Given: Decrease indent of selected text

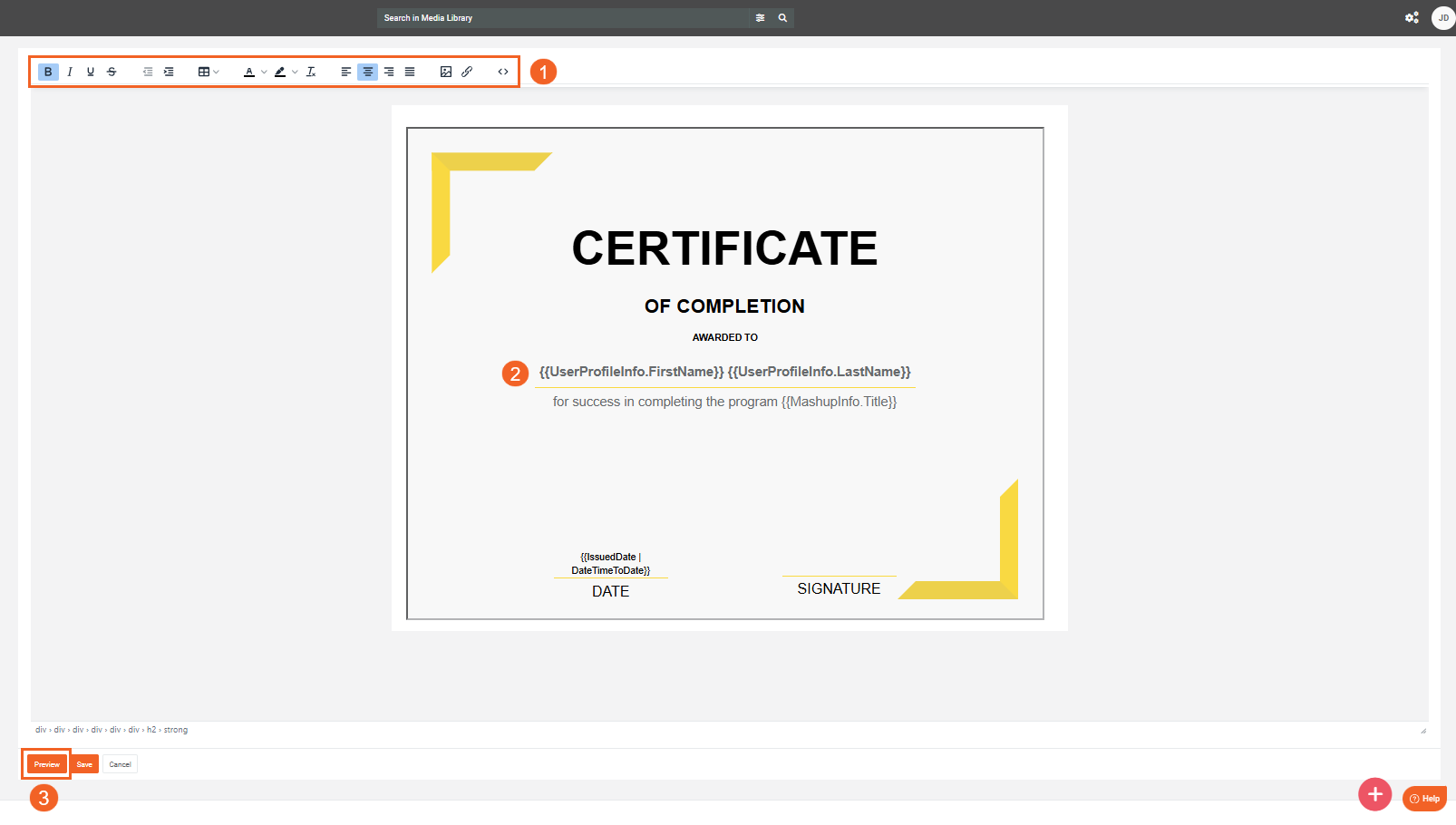Looking at the screenshot, I should [148, 72].
